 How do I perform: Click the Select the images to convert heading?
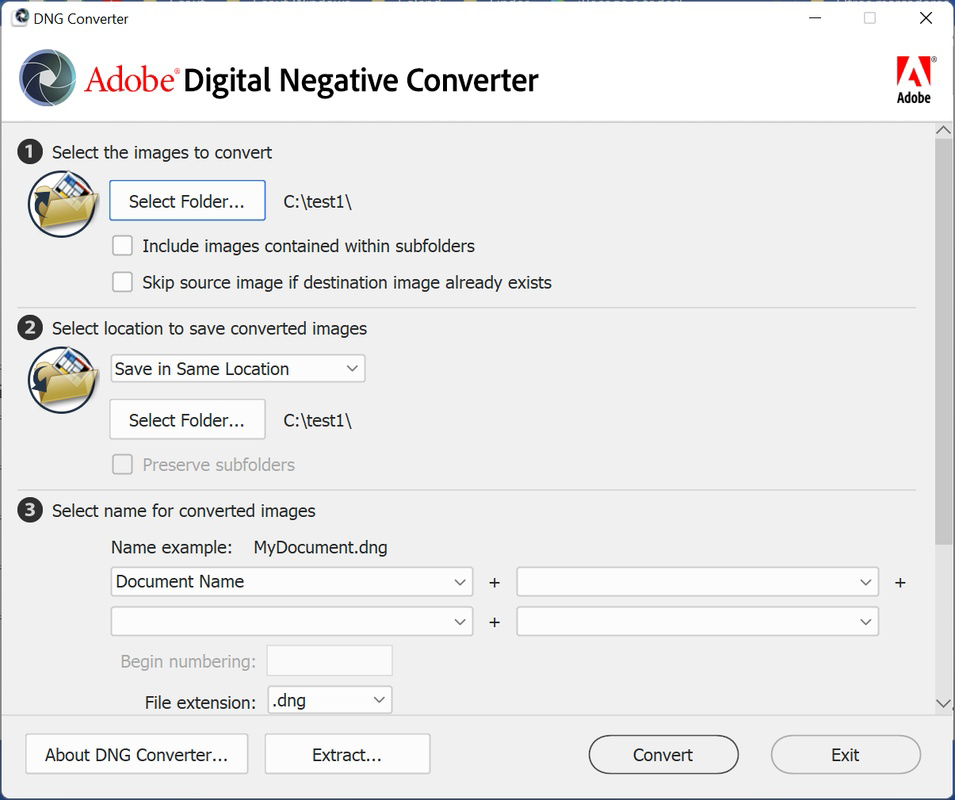point(162,152)
